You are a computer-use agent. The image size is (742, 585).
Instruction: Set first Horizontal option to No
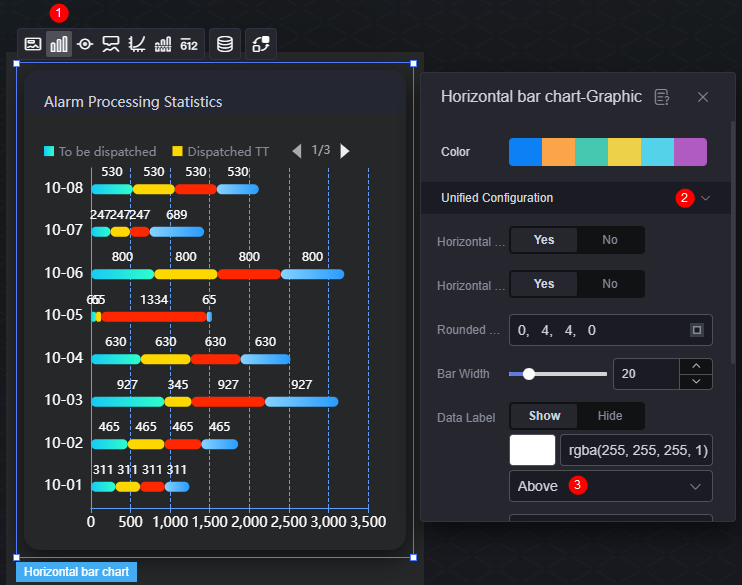610,240
